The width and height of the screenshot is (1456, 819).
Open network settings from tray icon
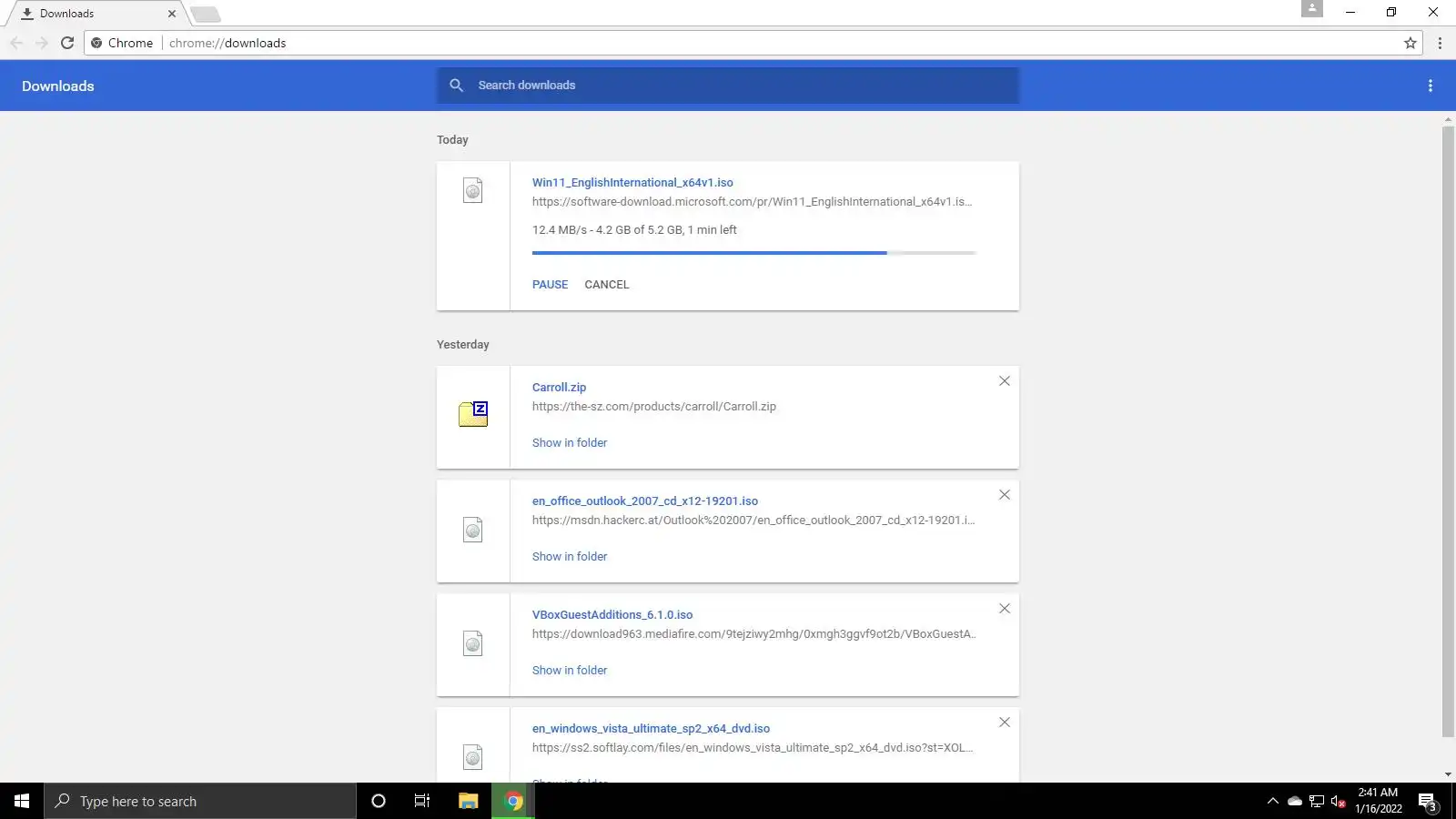(1317, 802)
